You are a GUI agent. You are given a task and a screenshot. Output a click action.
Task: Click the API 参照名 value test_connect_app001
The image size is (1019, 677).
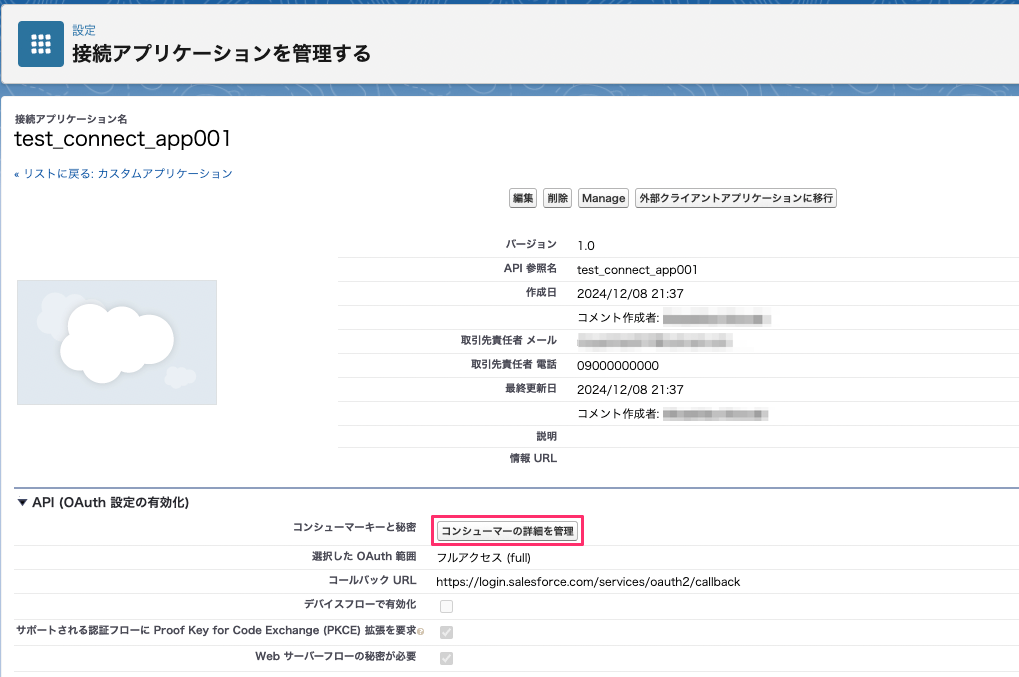637,270
